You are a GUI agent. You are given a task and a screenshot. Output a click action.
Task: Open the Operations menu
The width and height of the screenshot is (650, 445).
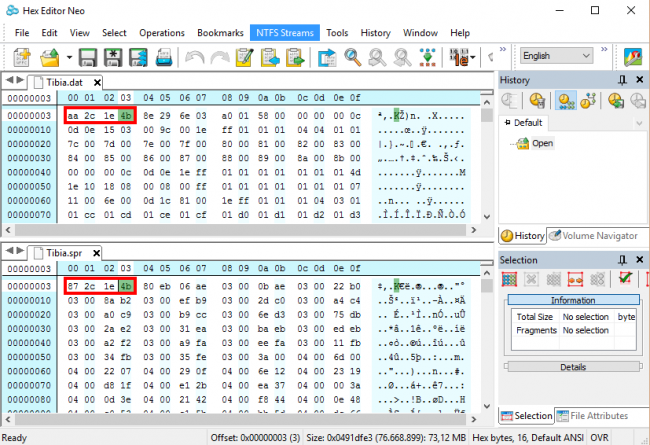pyautogui.click(x=162, y=33)
